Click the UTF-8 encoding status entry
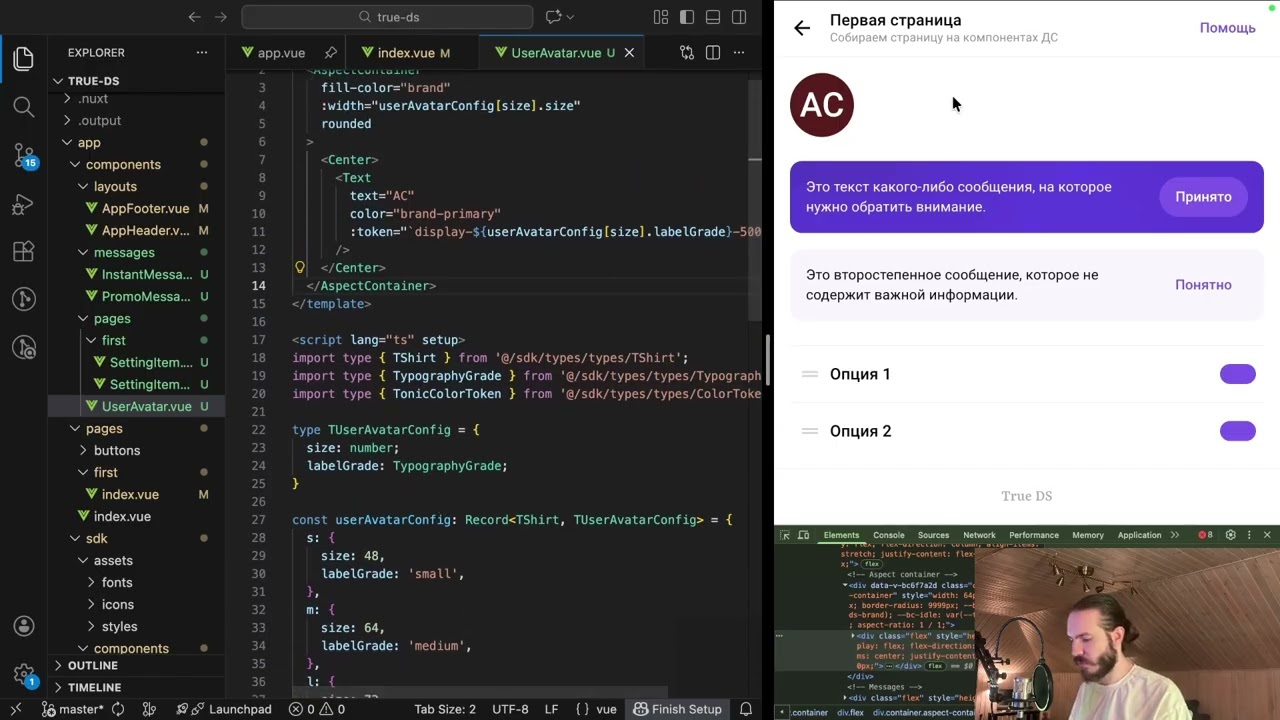 510,709
